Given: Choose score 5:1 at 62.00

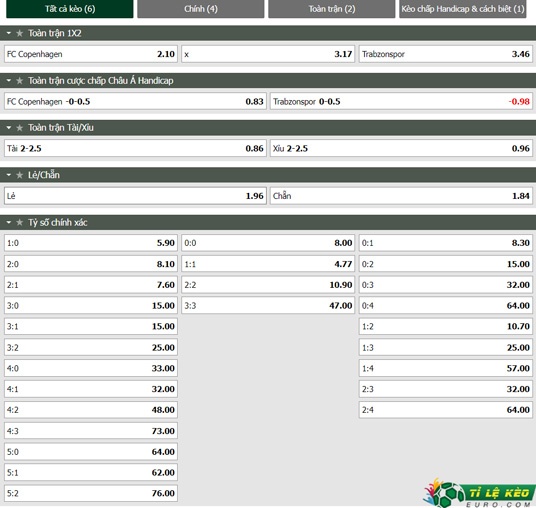Looking at the screenshot, I should pyautogui.click(x=91, y=473).
